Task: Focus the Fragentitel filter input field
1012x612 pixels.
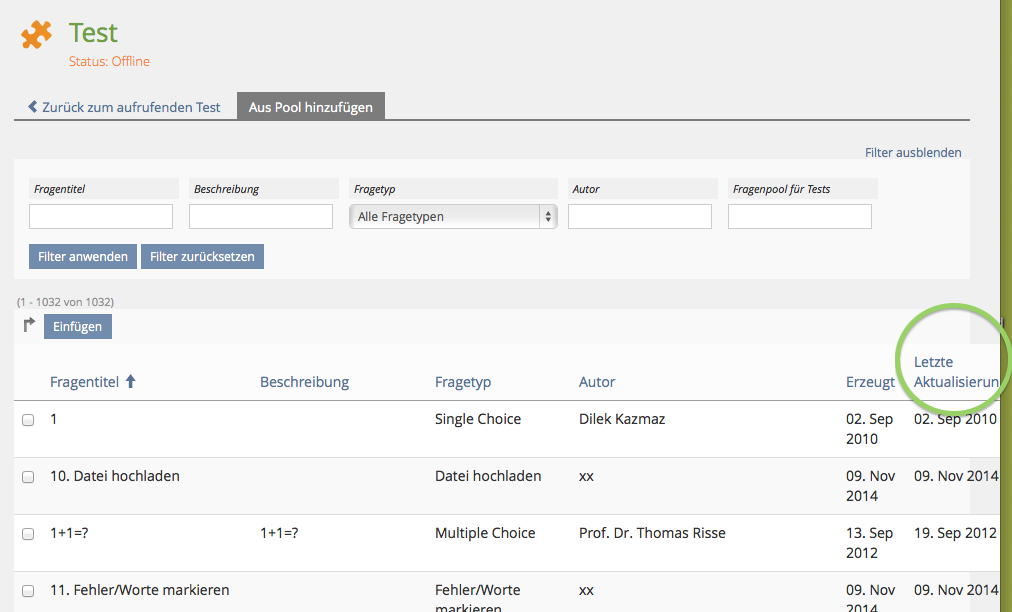Action: tap(101, 216)
